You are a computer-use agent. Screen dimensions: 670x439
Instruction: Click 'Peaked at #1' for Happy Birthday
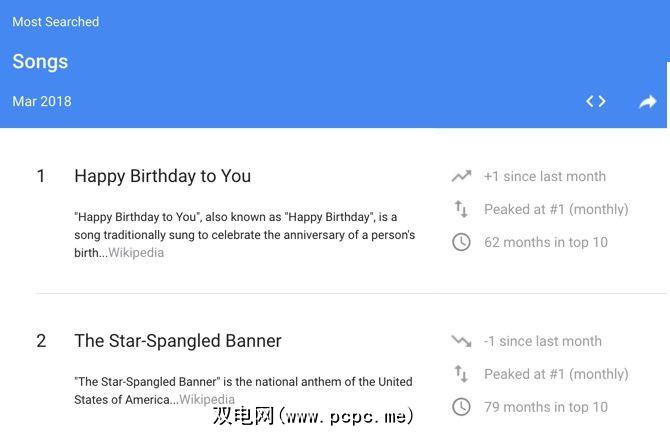pyautogui.click(x=556, y=209)
